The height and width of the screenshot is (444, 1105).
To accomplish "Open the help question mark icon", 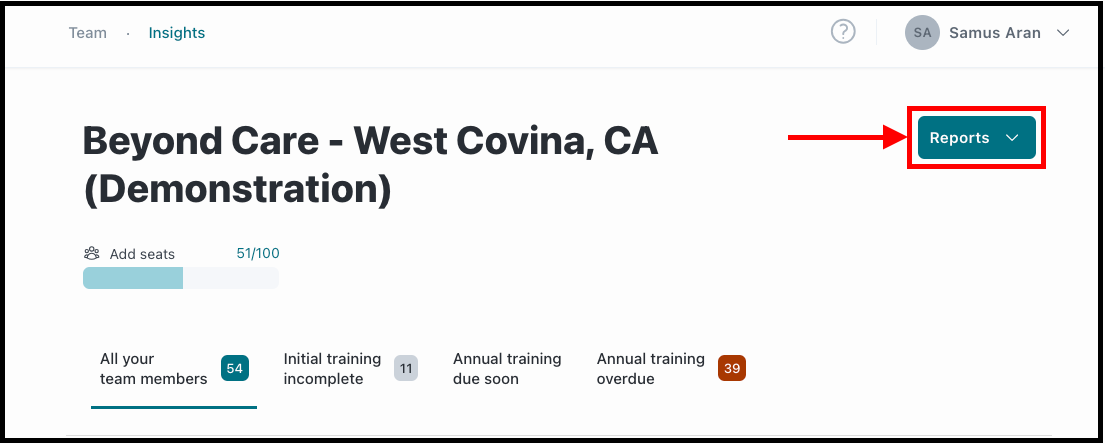I will (843, 32).
